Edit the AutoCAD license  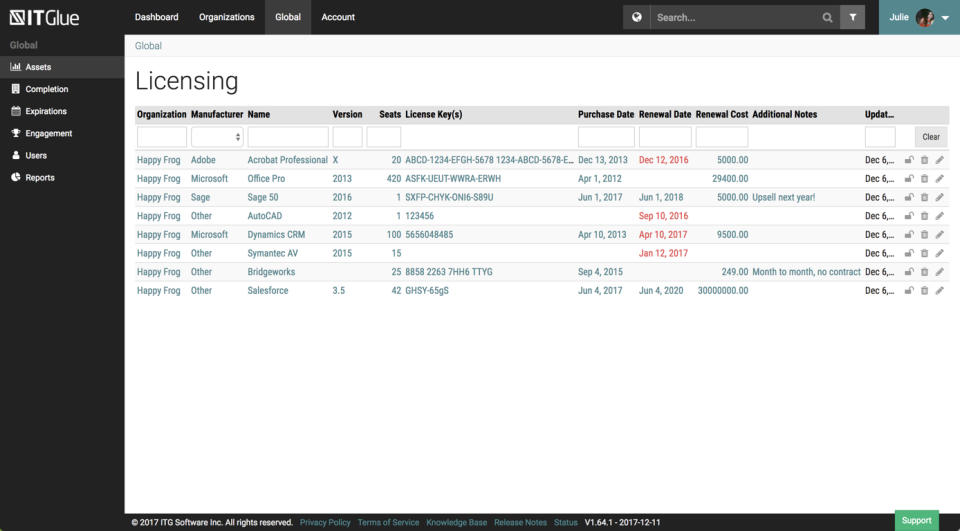point(939,216)
